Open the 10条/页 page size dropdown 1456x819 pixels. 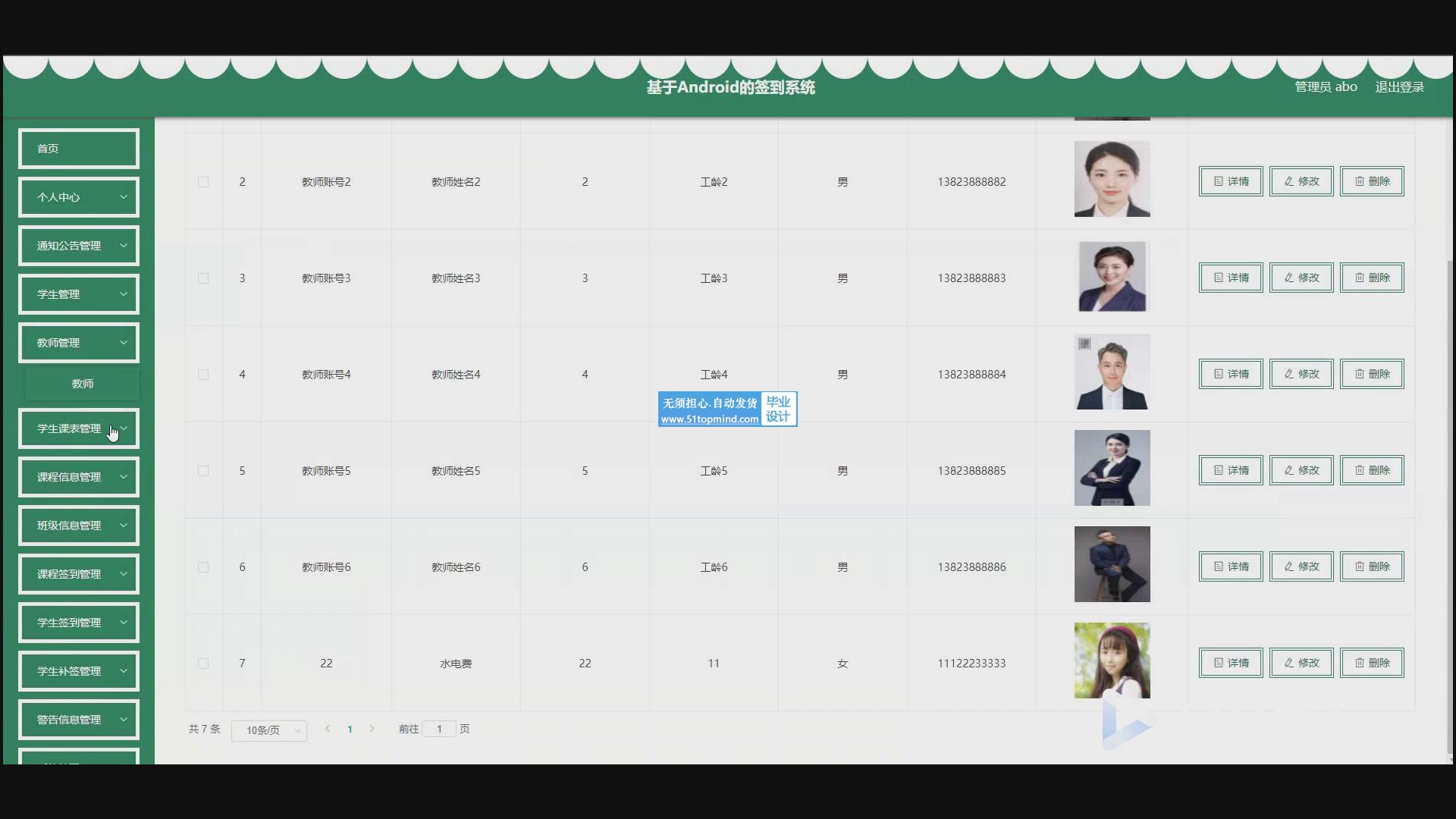pyautogui.click(x=269, y=730)
